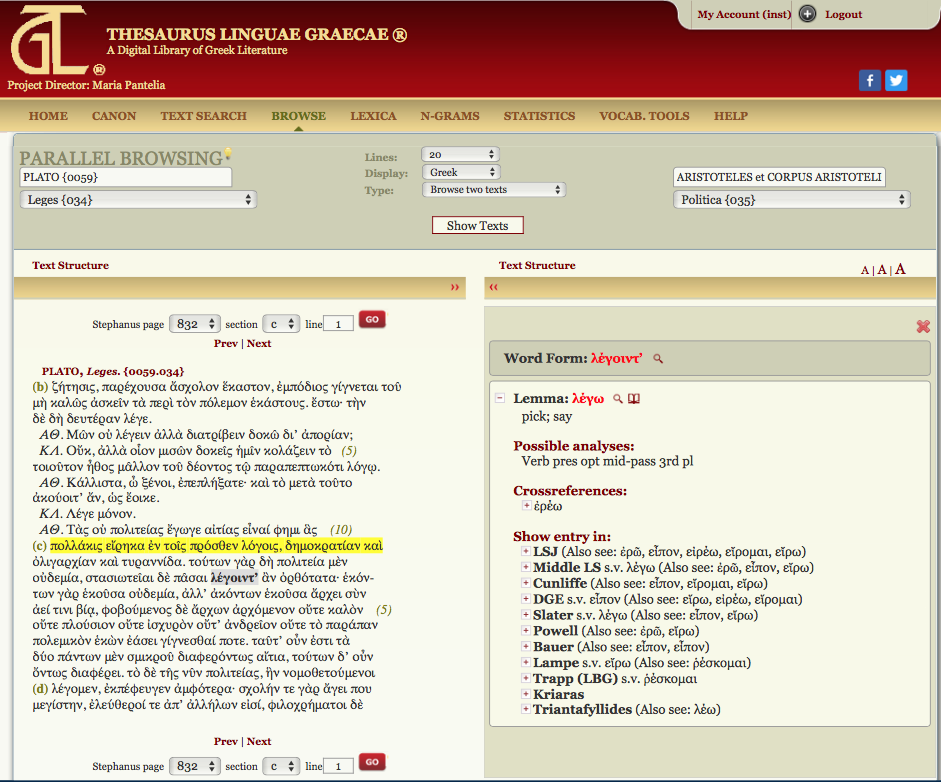Expand the ἐρέω crossreference
Screen dimensions: 941x782
526,507
